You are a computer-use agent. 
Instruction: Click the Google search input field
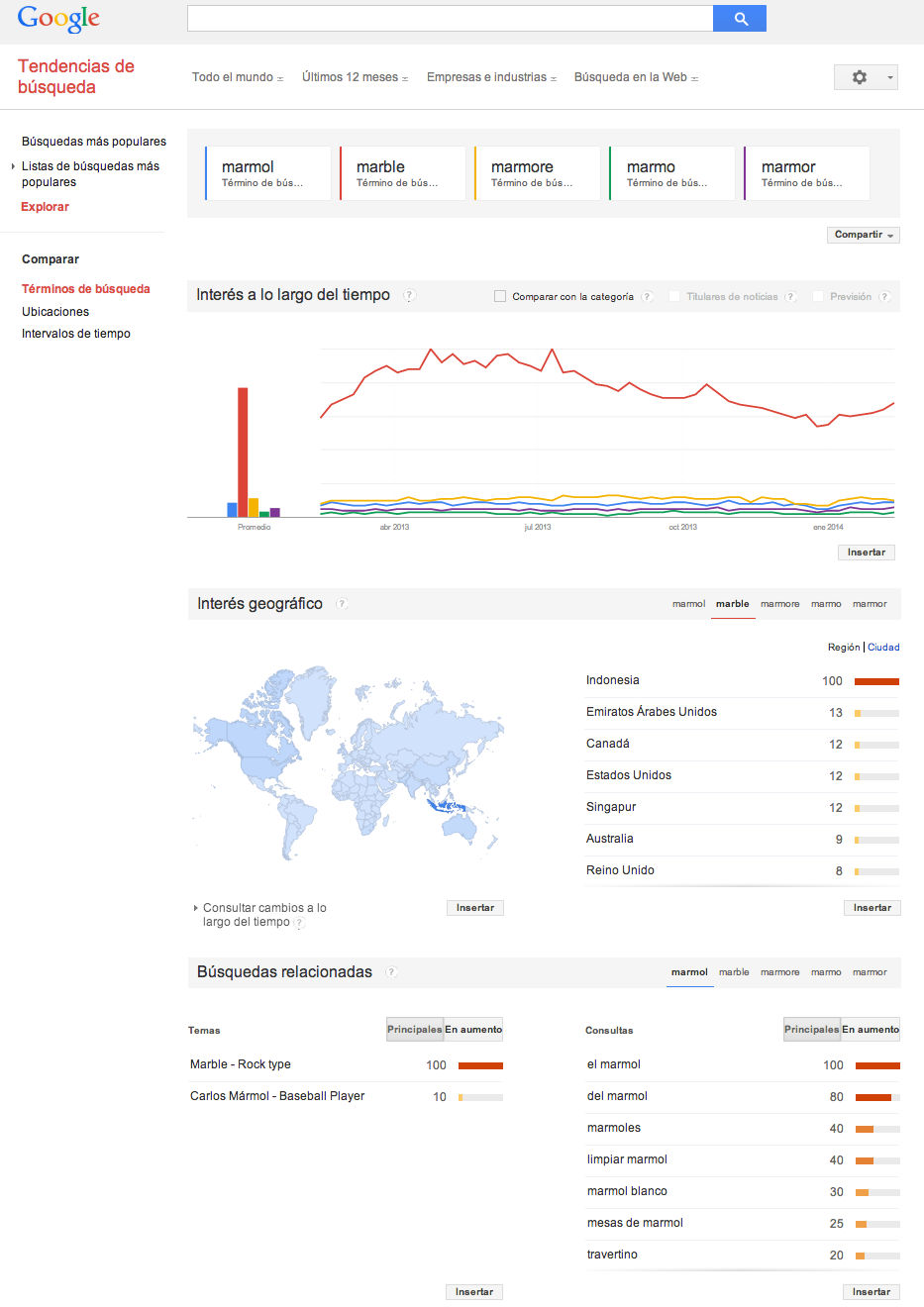click(x=450, y=19)
